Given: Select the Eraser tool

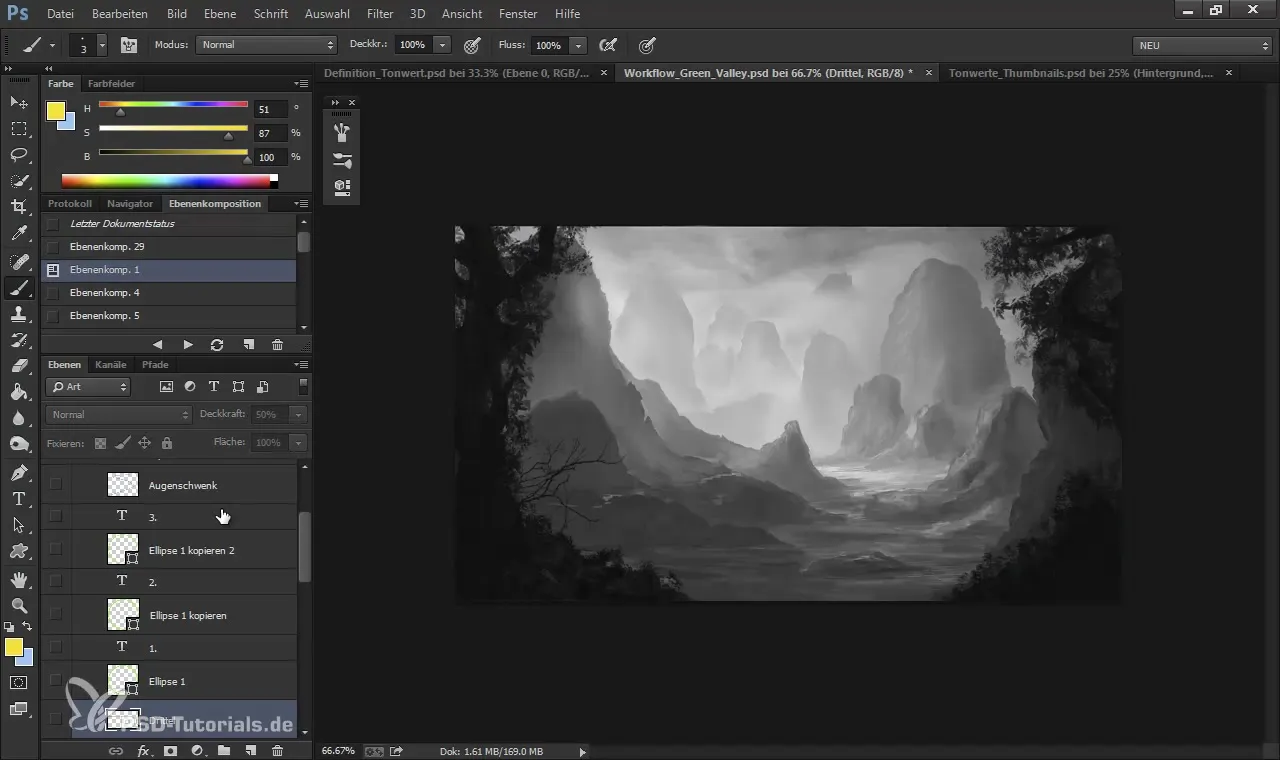Looking at the screenshot, I should 19,366.
